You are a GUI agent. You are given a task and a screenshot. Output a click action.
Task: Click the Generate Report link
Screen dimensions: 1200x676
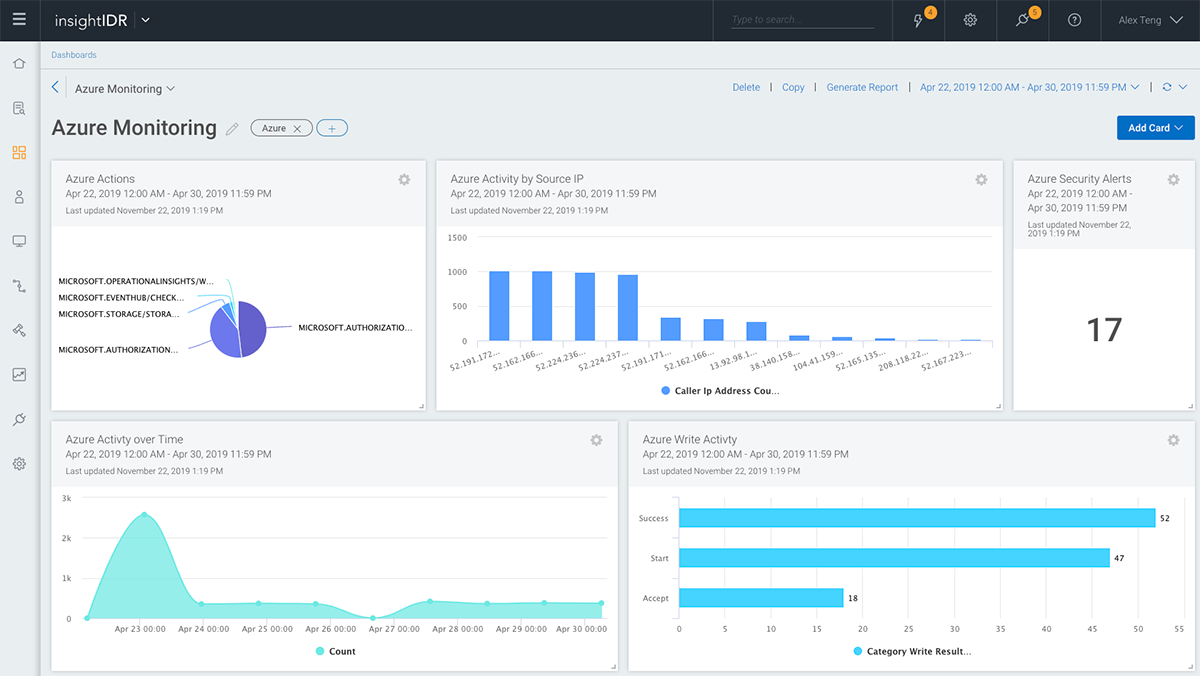point(862,88)
